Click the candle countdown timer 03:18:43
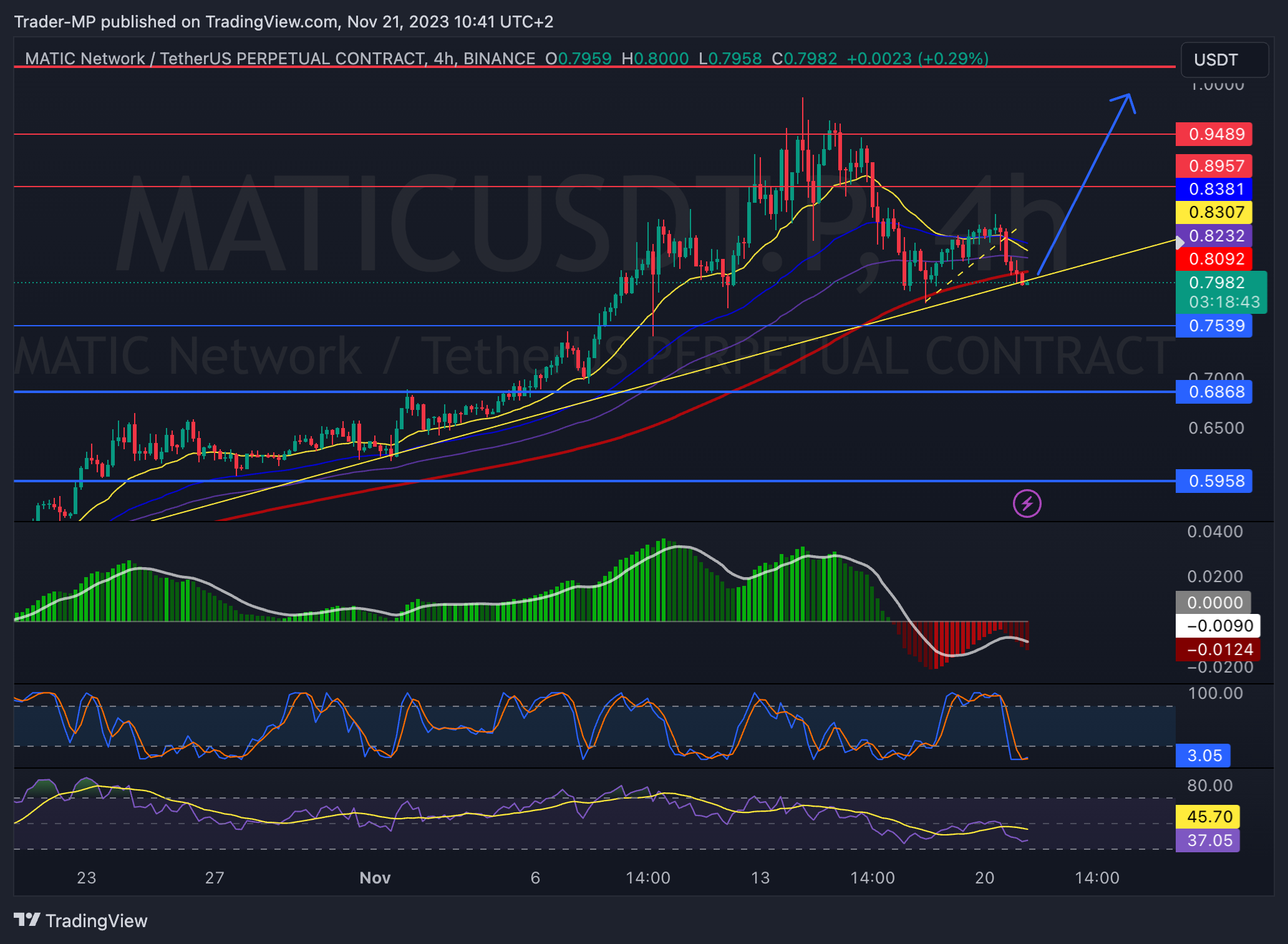Image resolution: width=1288 pixels, height=944 pixels. tap(1224, 302)
